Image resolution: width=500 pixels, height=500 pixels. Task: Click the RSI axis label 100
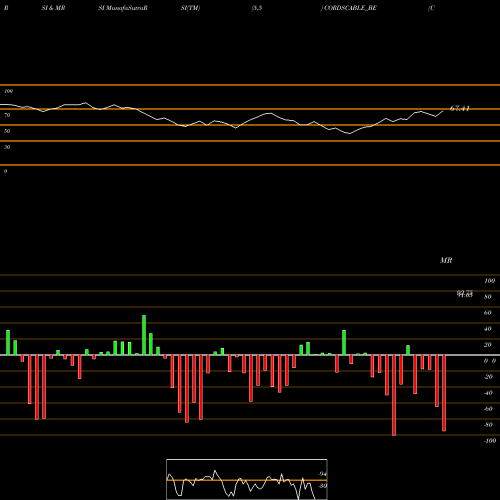tap(8, 91)
